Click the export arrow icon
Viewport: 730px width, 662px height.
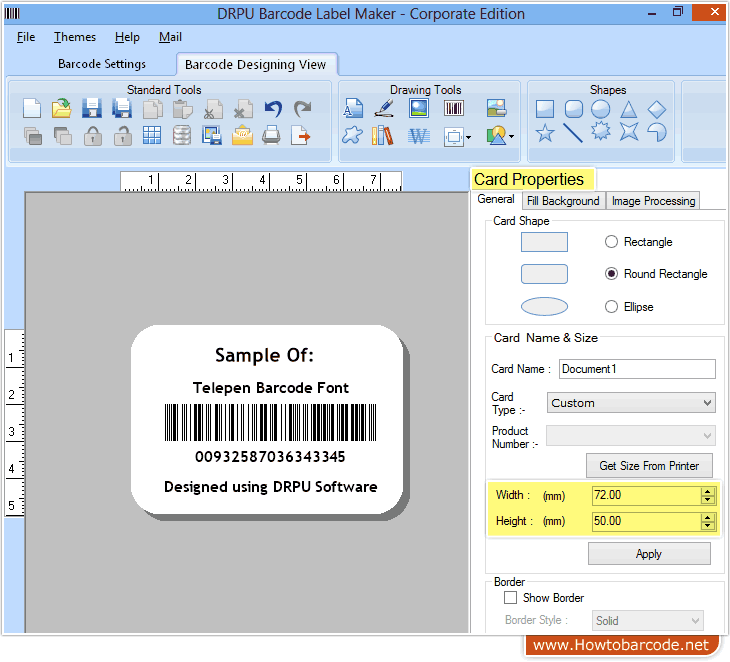coord(300,135)
